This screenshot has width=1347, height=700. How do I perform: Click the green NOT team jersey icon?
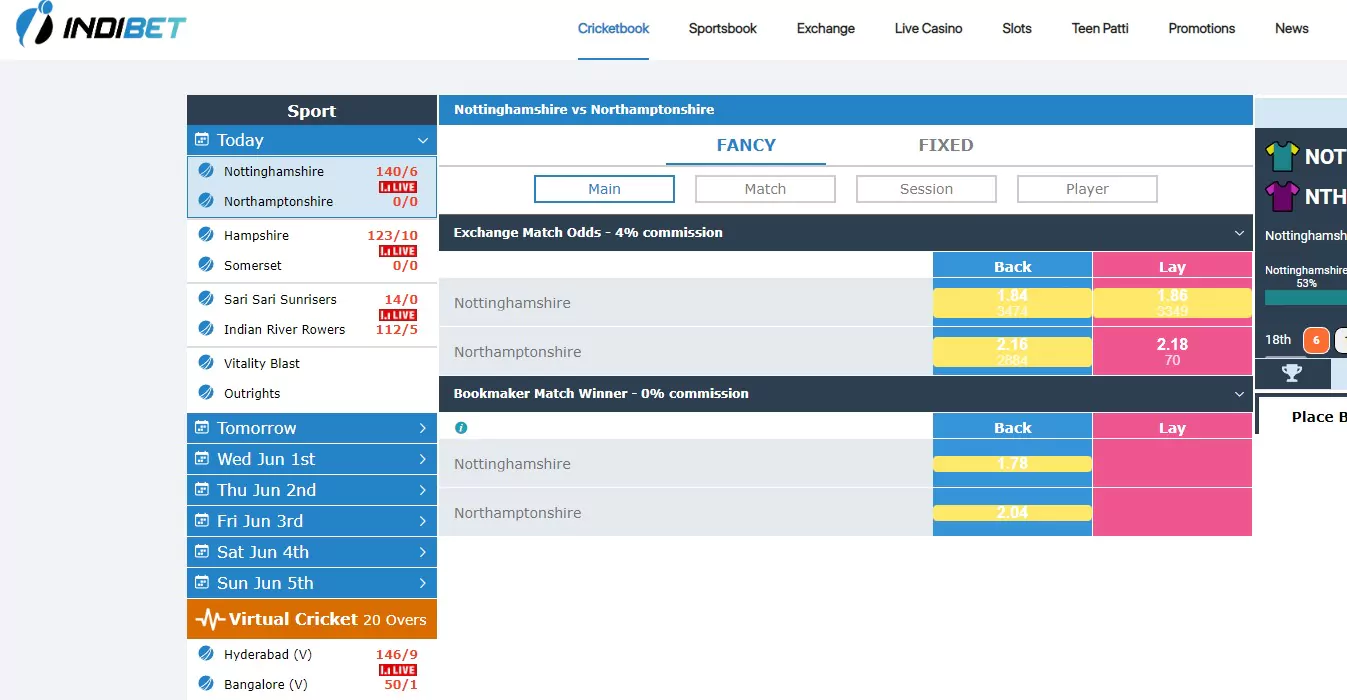tap(1281, 156)
